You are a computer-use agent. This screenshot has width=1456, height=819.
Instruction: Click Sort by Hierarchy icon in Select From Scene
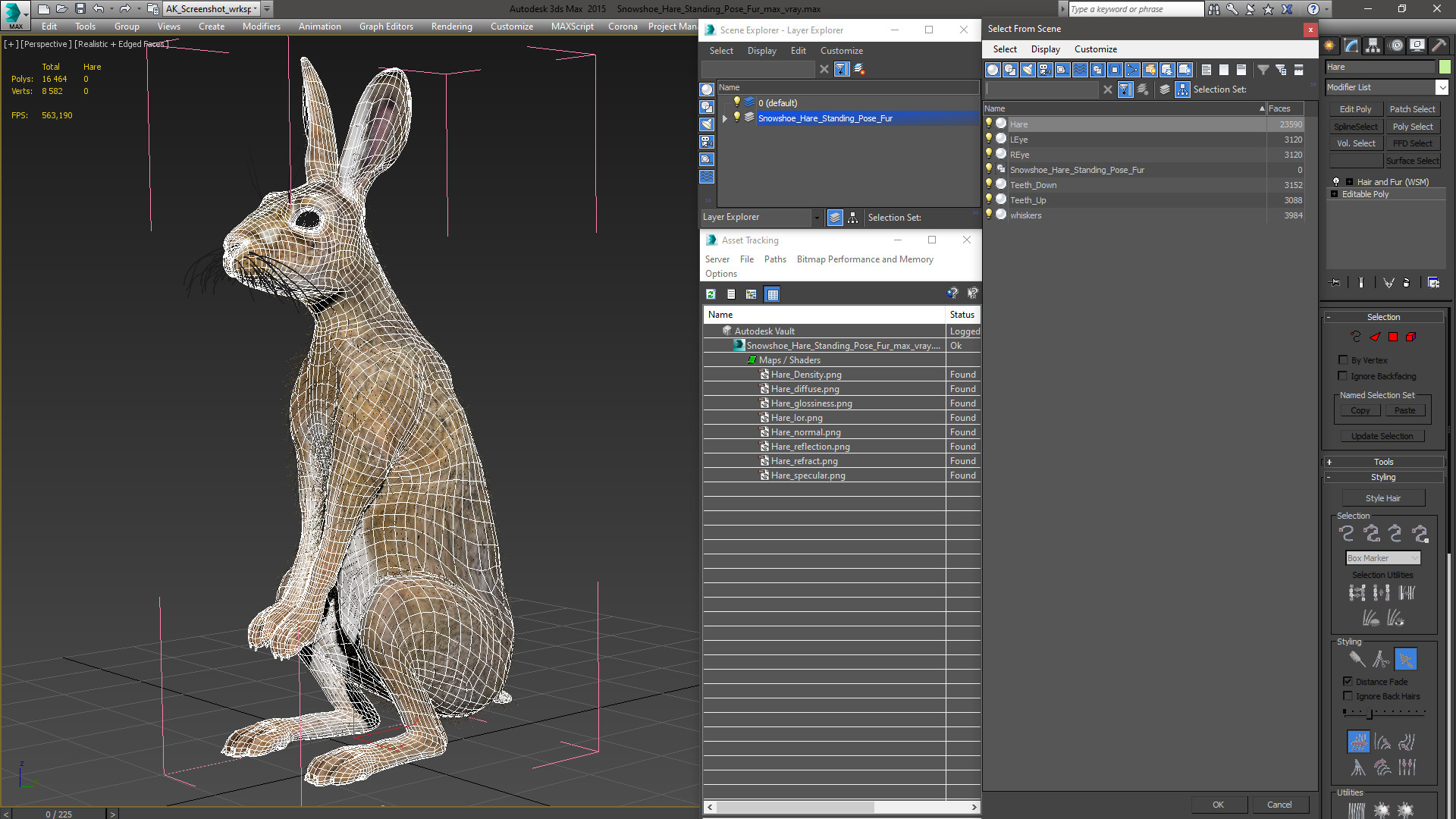[x=1183, y=89]
